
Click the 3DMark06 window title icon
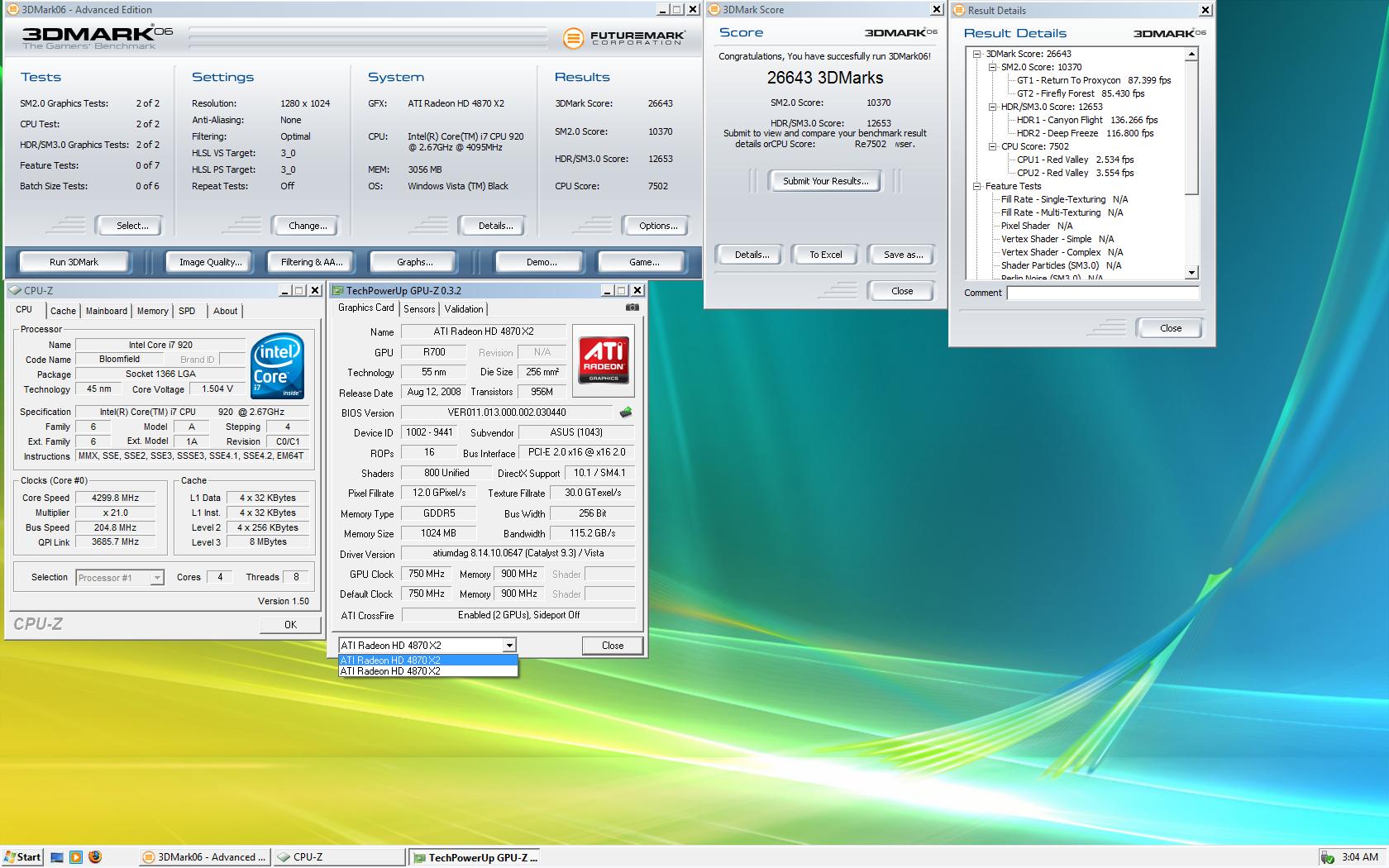point(12,10)
